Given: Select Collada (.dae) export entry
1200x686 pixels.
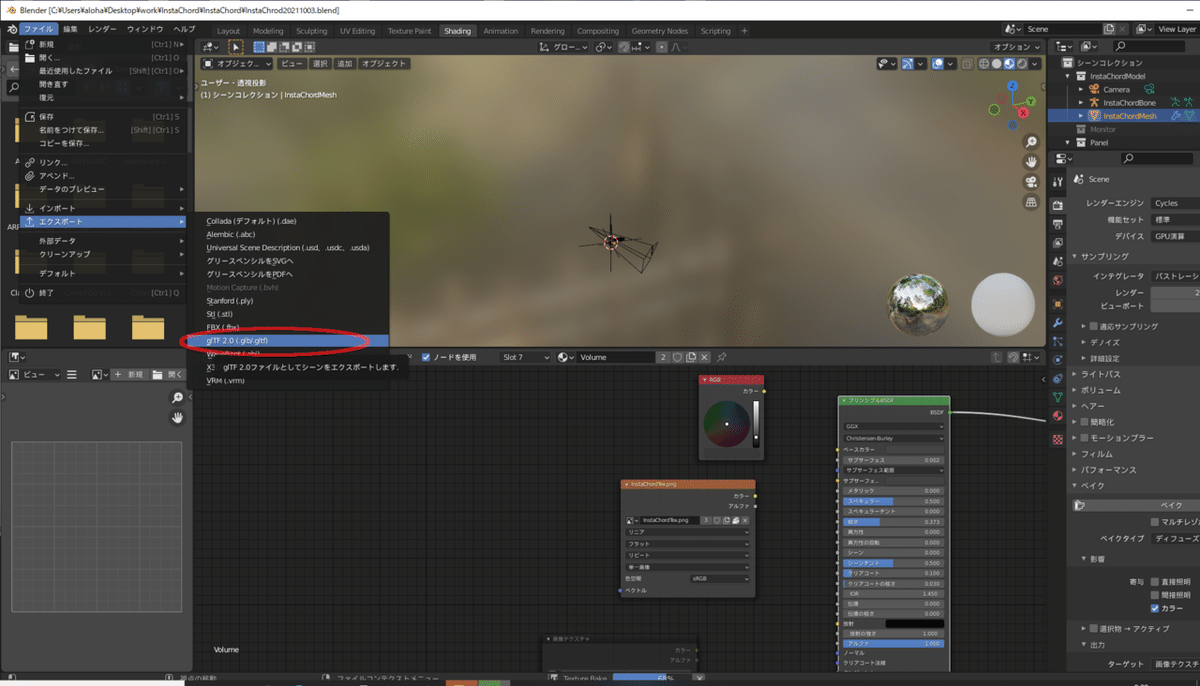Looking at the screenshot, I should (x=290, y=221).
